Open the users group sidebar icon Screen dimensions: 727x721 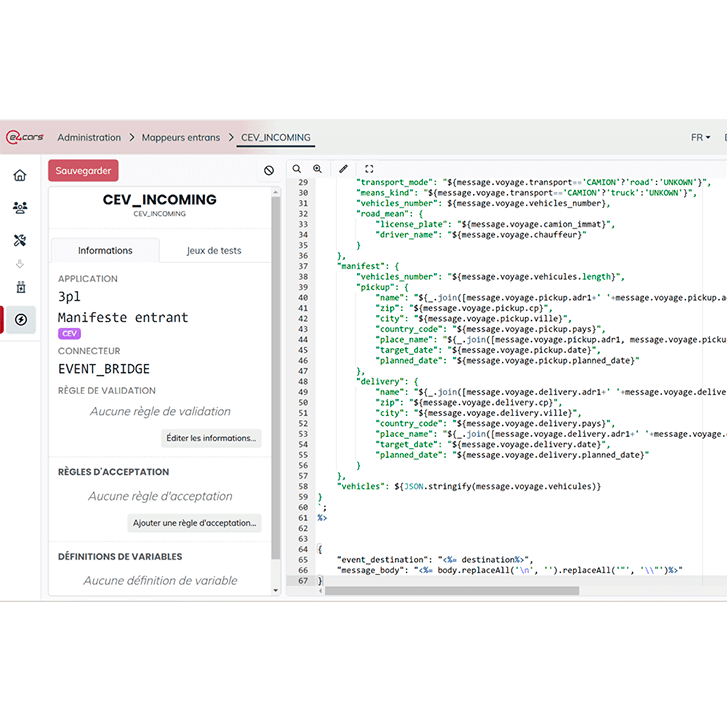[20, 208]
